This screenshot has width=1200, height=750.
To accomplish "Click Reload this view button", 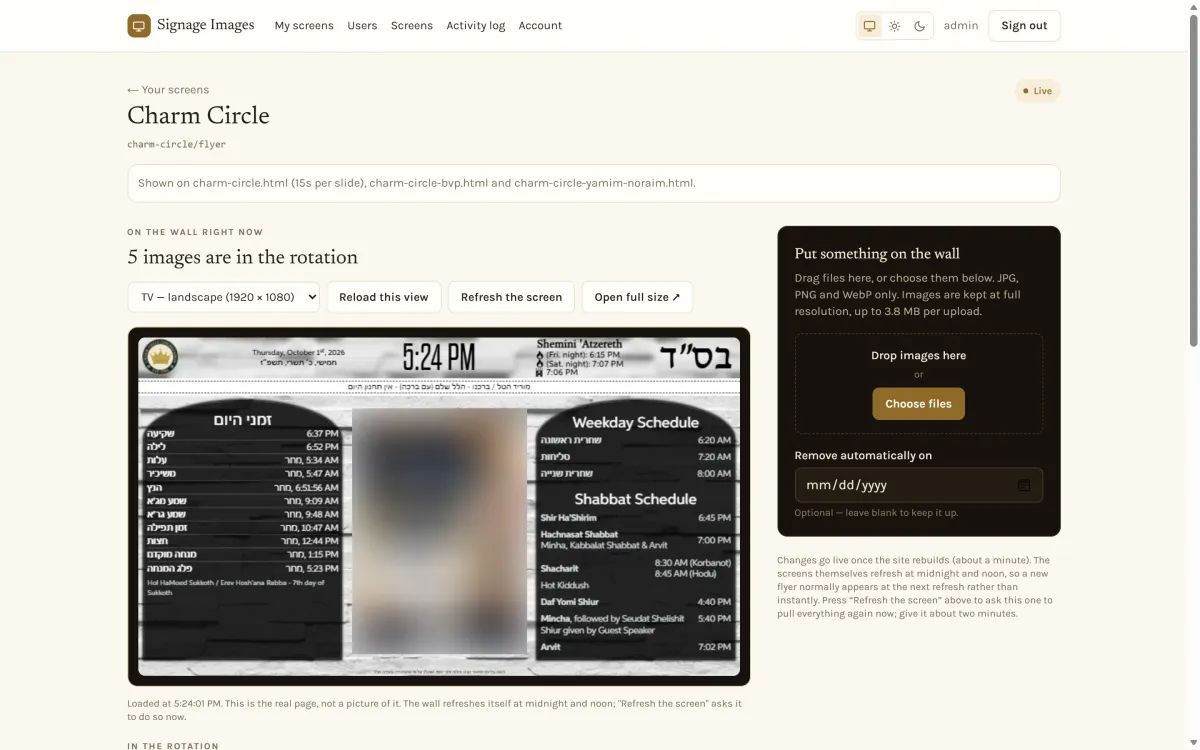I will [384, 297].
